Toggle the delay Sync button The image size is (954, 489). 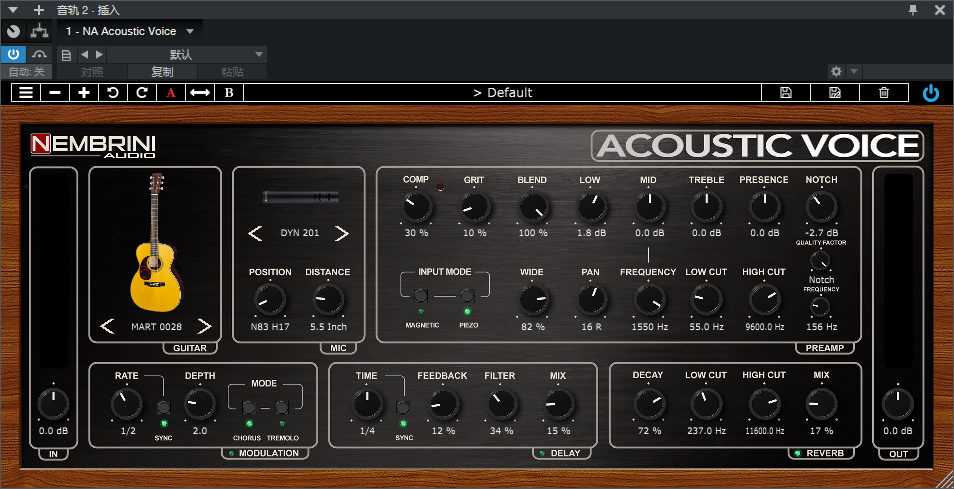click(x=403, y=408)
